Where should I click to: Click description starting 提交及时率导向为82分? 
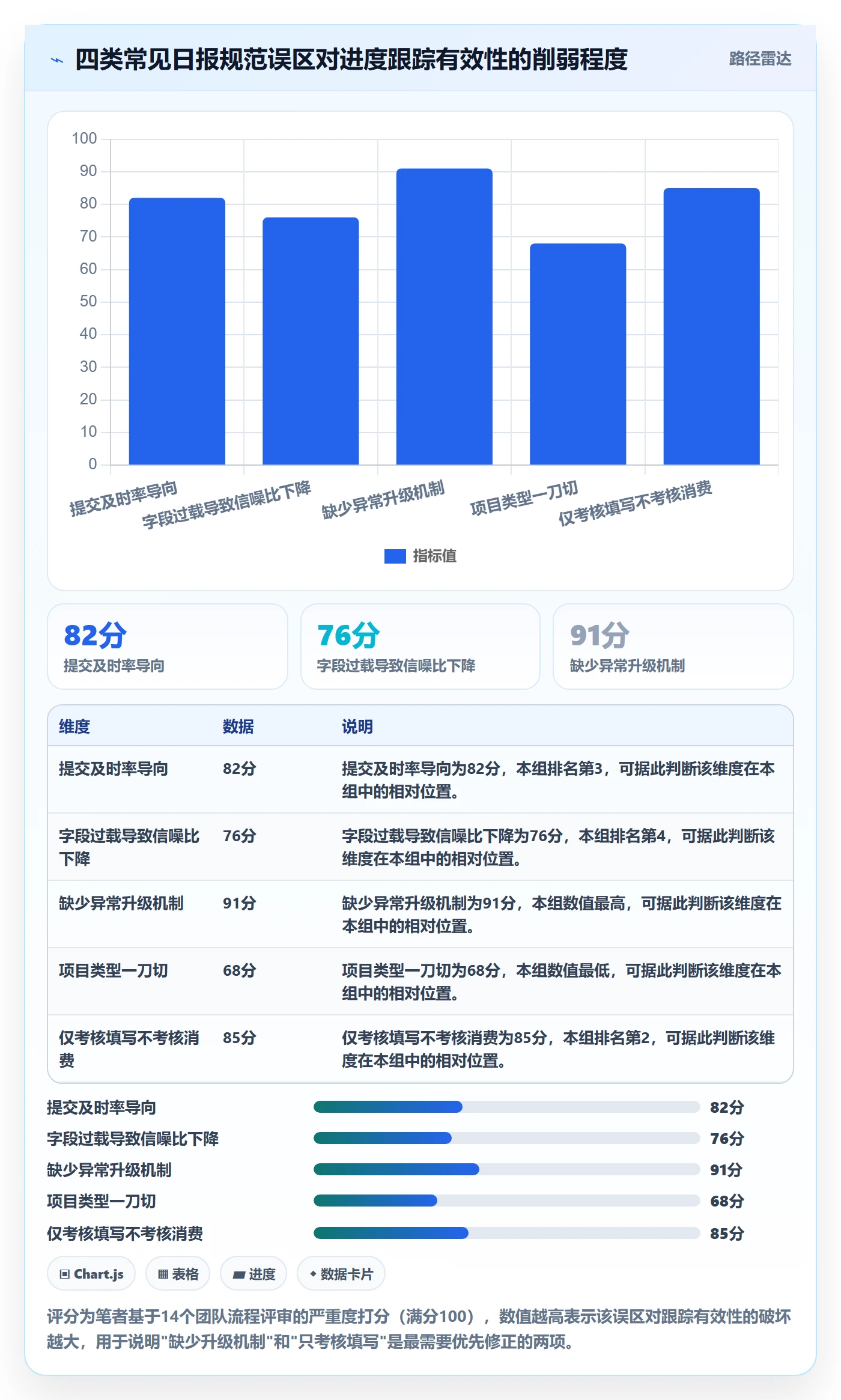[559, 780]
